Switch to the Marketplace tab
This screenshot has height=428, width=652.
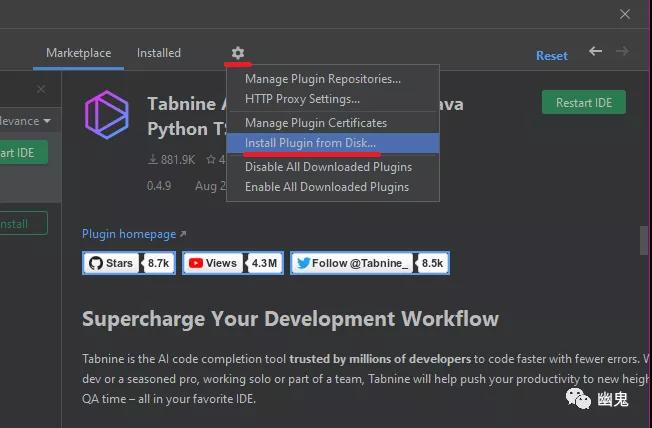79,53
